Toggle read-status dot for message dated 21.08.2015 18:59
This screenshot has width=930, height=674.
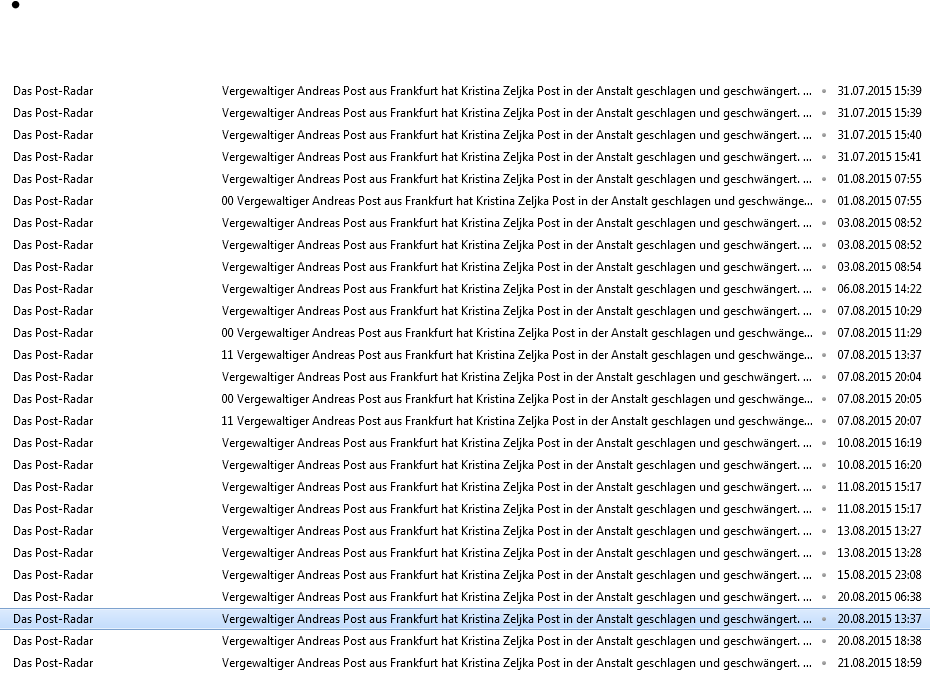pos(824,663)
